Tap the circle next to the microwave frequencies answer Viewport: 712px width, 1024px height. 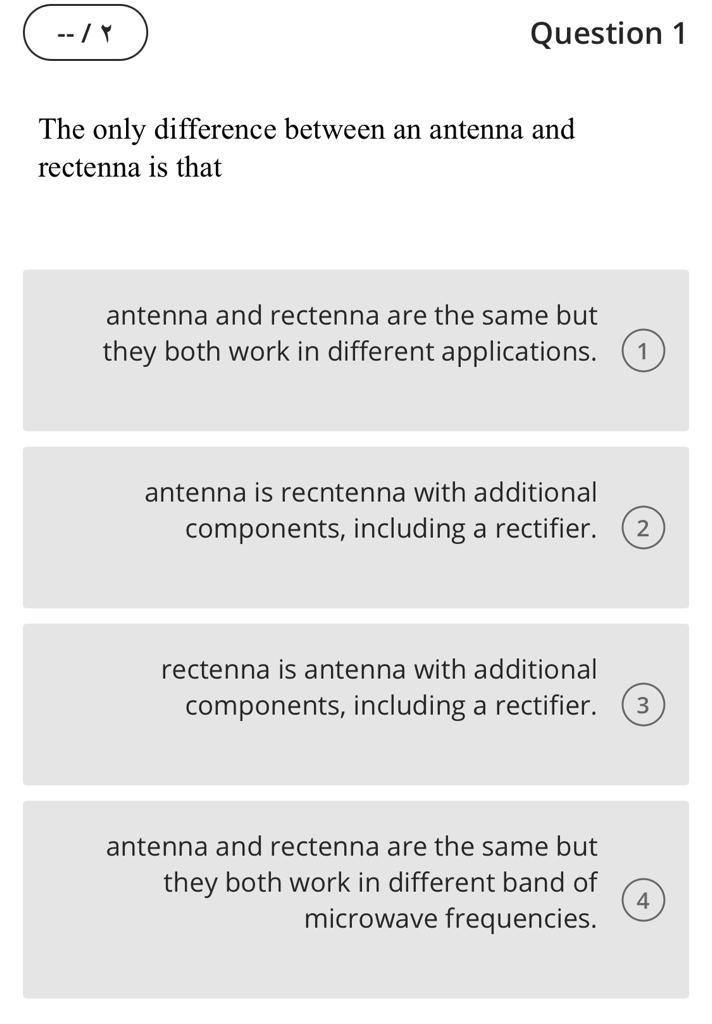(643, 898)
